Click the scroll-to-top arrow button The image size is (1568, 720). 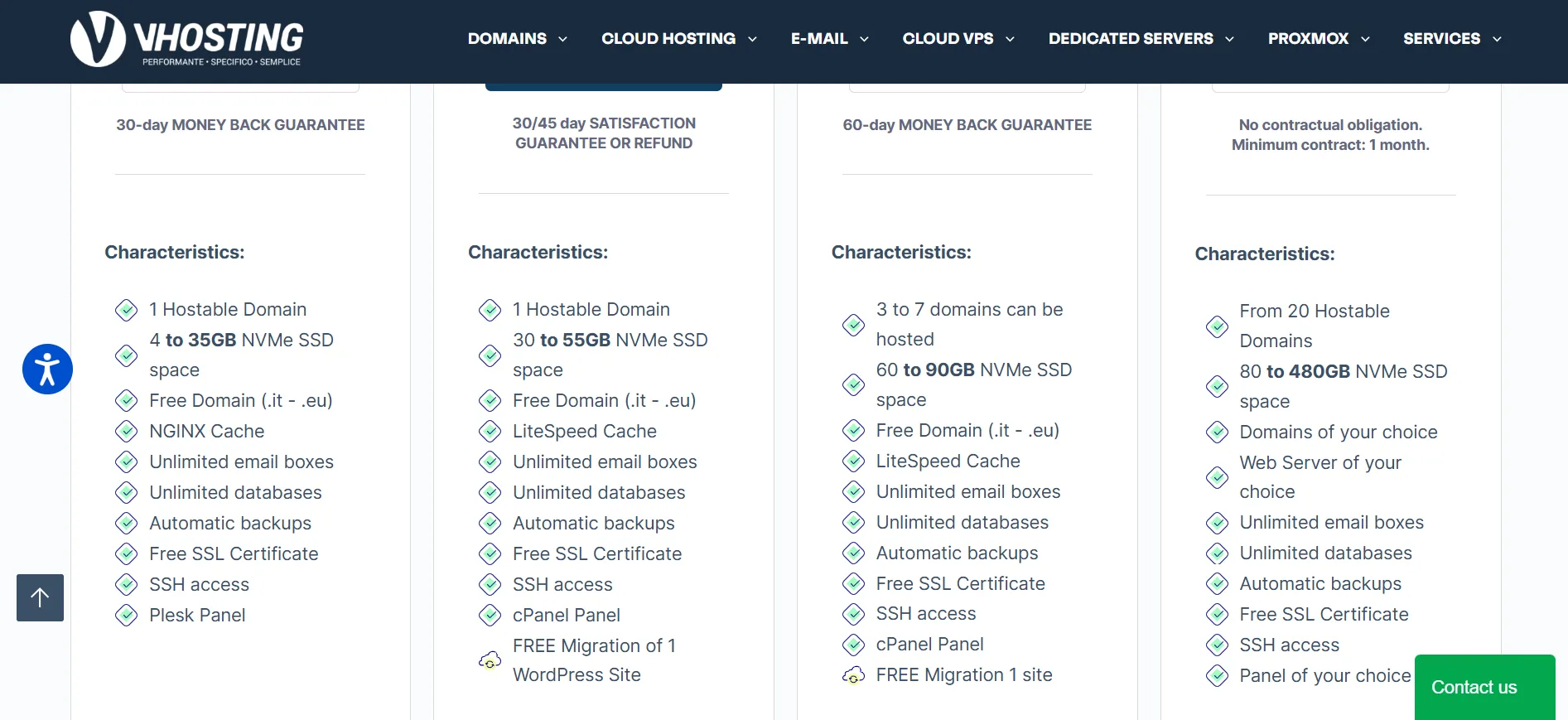click(x=40, y=597)
